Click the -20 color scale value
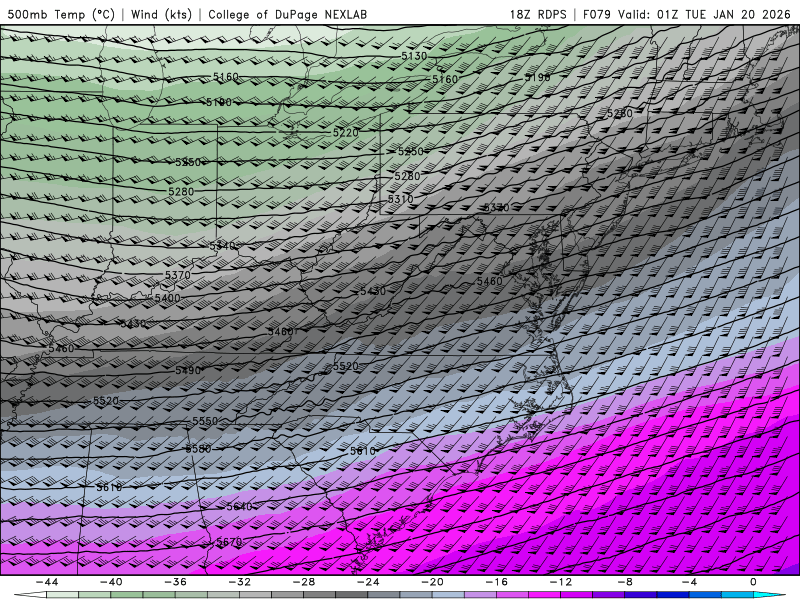 pos(433,582)
